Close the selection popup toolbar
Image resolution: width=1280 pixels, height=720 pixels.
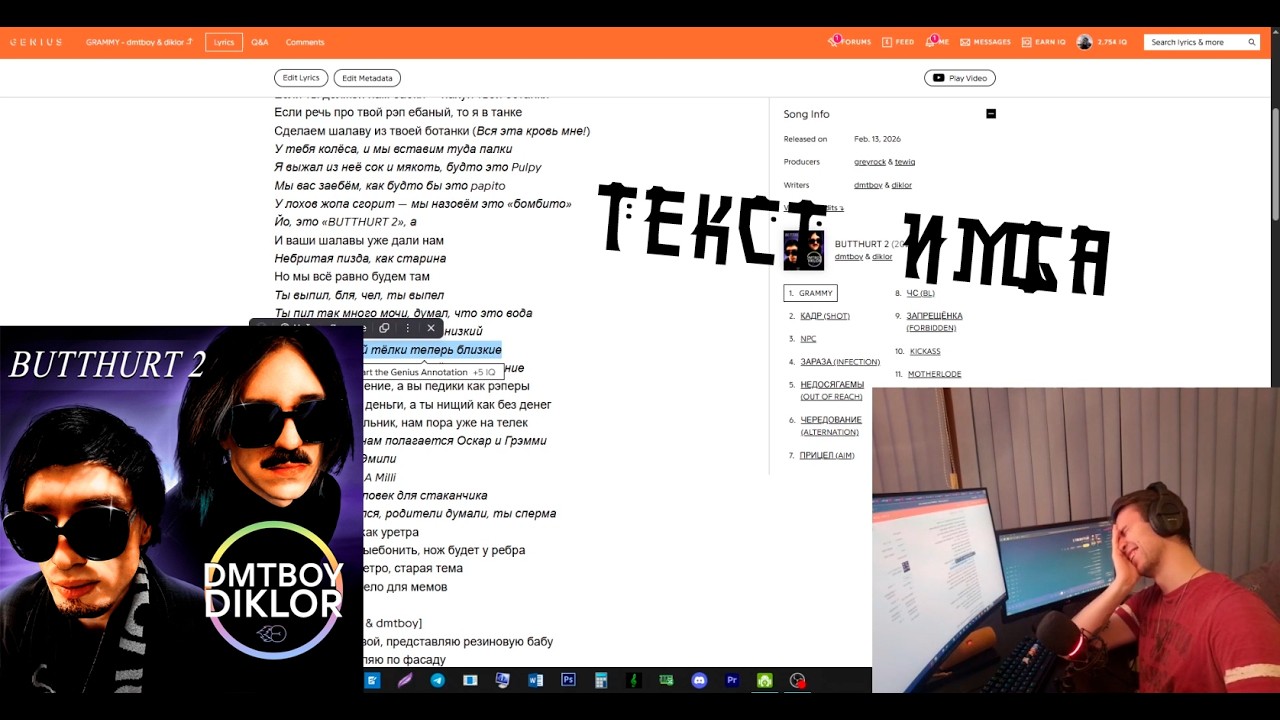coord(431,328)
